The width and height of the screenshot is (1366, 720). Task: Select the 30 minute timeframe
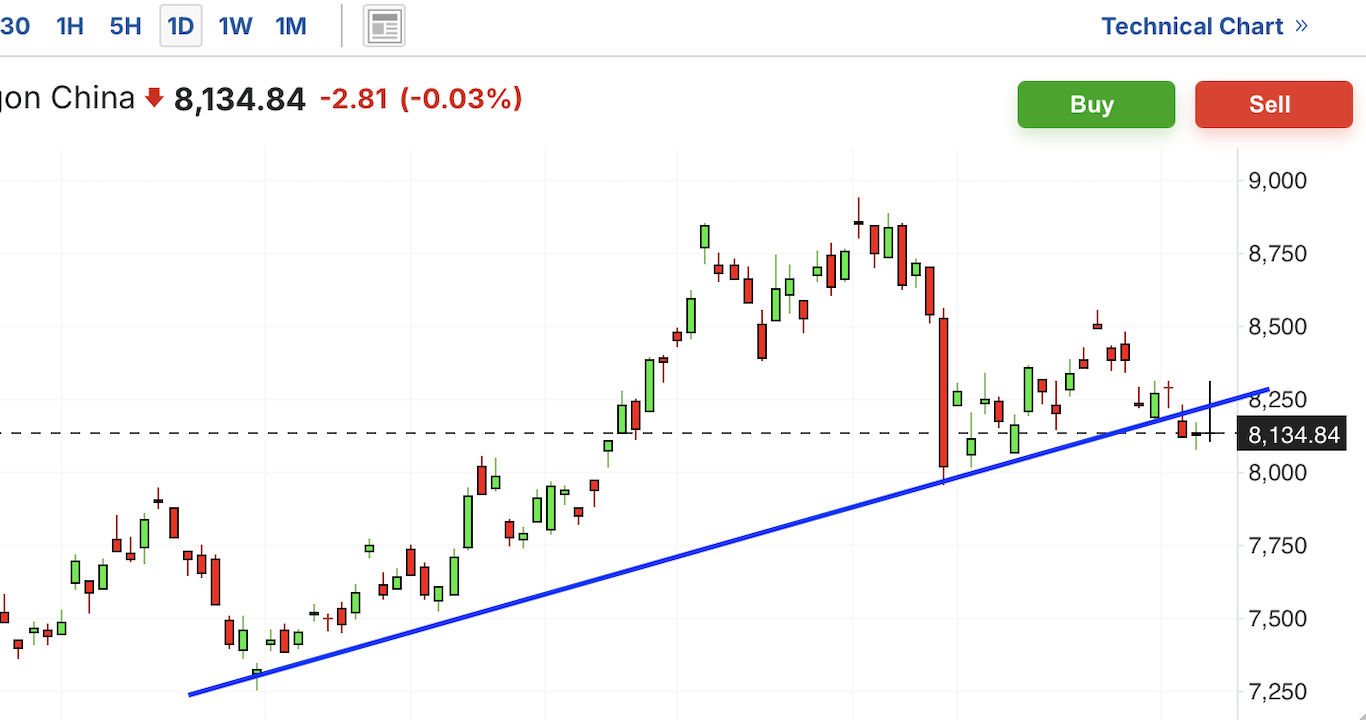tap(15, 26)
